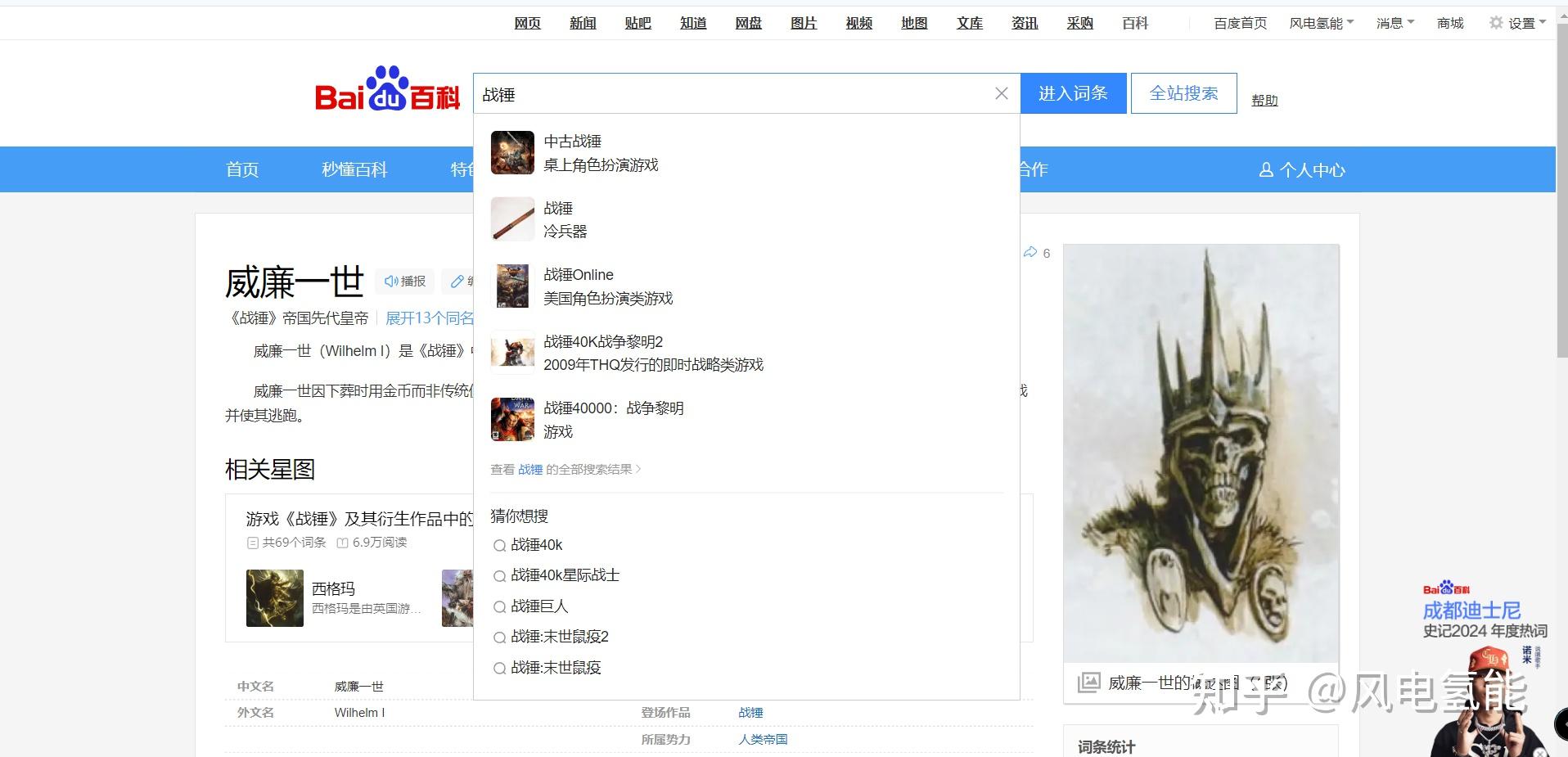
Task: Open the 图片 top navigation item
Action: pos(804,23)
